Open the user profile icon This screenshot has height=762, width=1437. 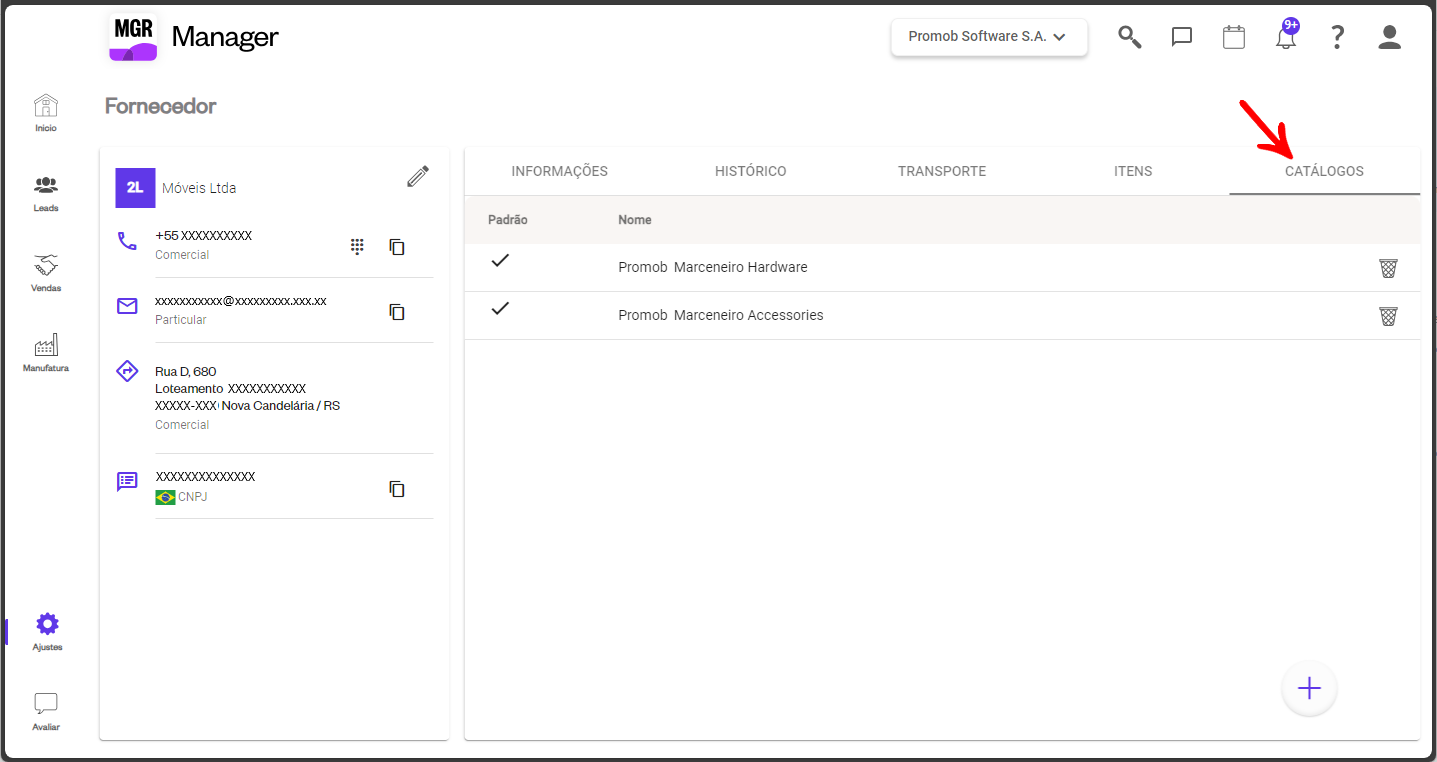pyautogui.click(x=1390, y=38)
